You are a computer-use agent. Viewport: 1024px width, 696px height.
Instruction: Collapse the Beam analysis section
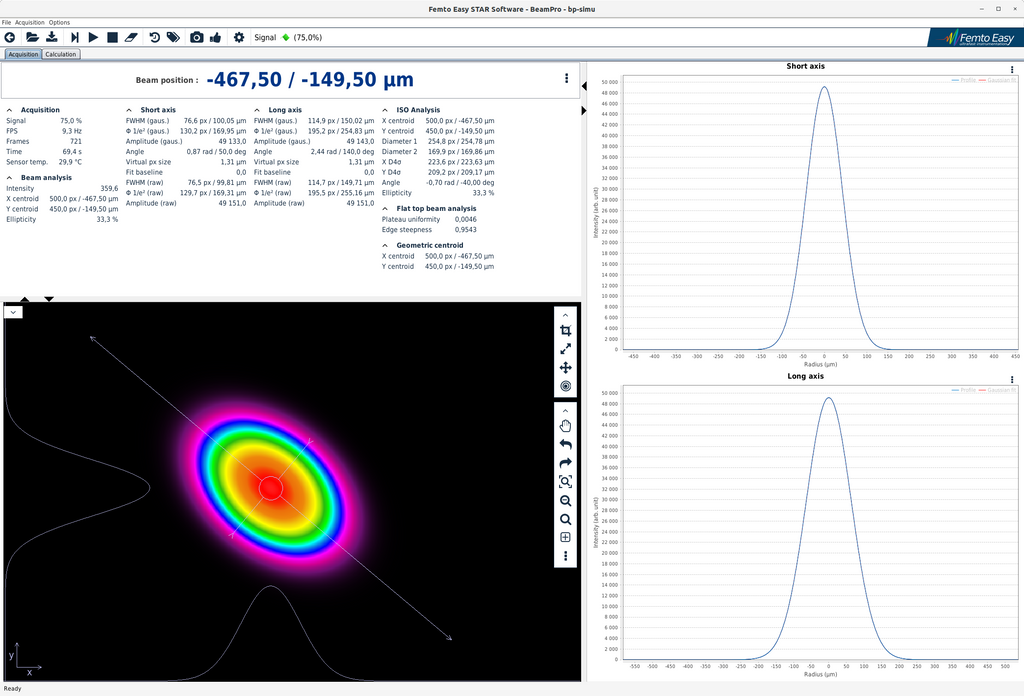pyautogui.click(x=10, y=177)
